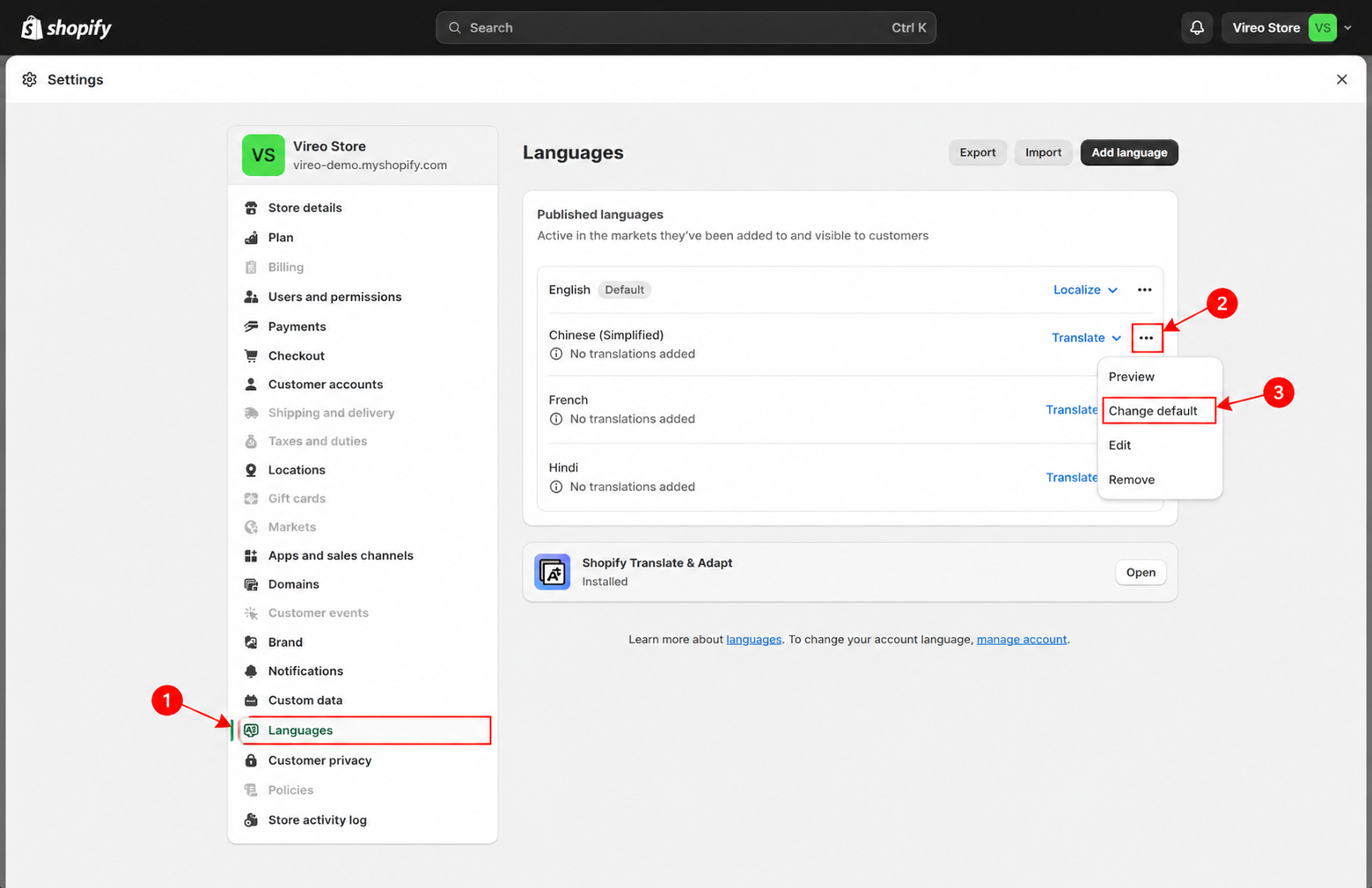Focus the Search input field

(686, 28)
